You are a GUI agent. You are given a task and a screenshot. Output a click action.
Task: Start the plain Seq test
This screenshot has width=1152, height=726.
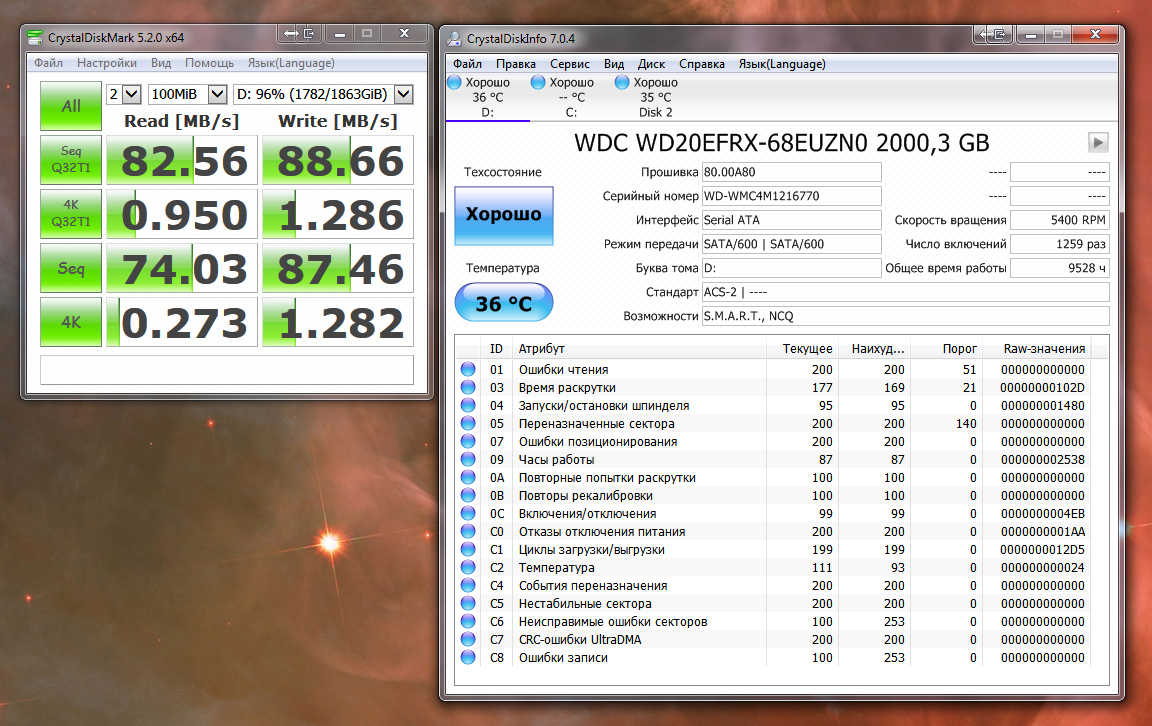[71, 268]
